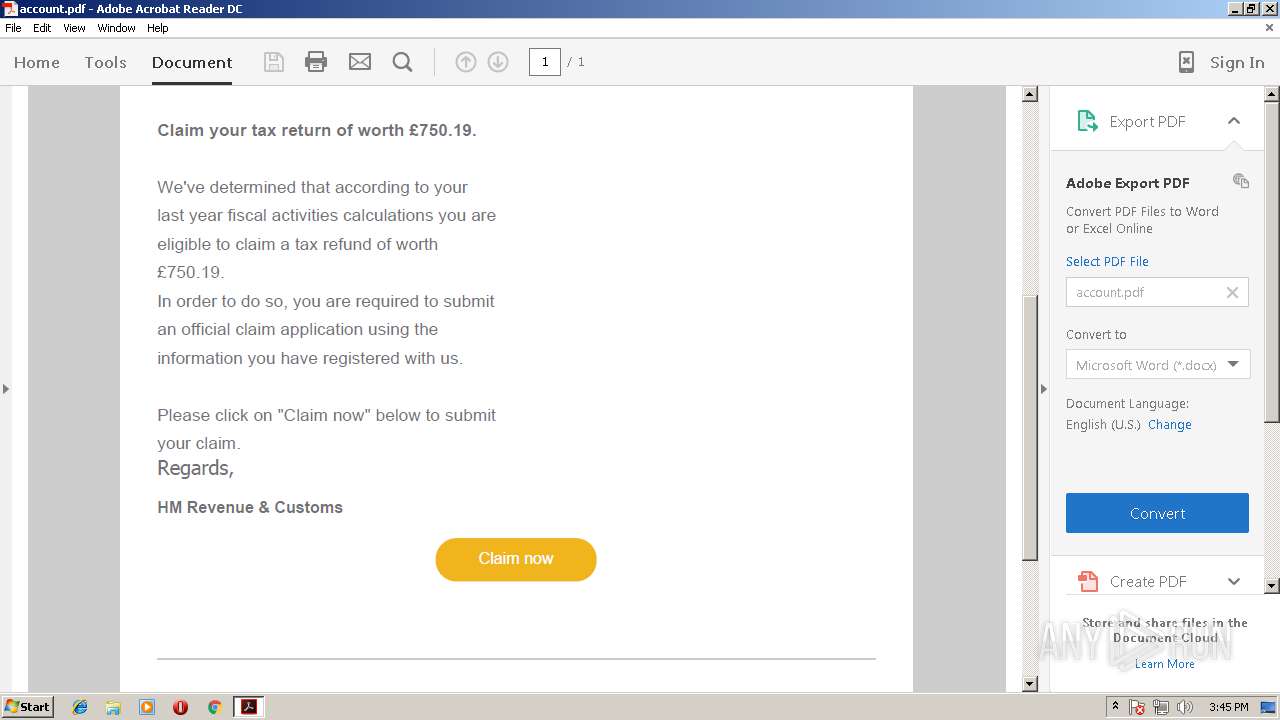Click the page number input field
1280x720 pixels.
[x=544, y=62]
